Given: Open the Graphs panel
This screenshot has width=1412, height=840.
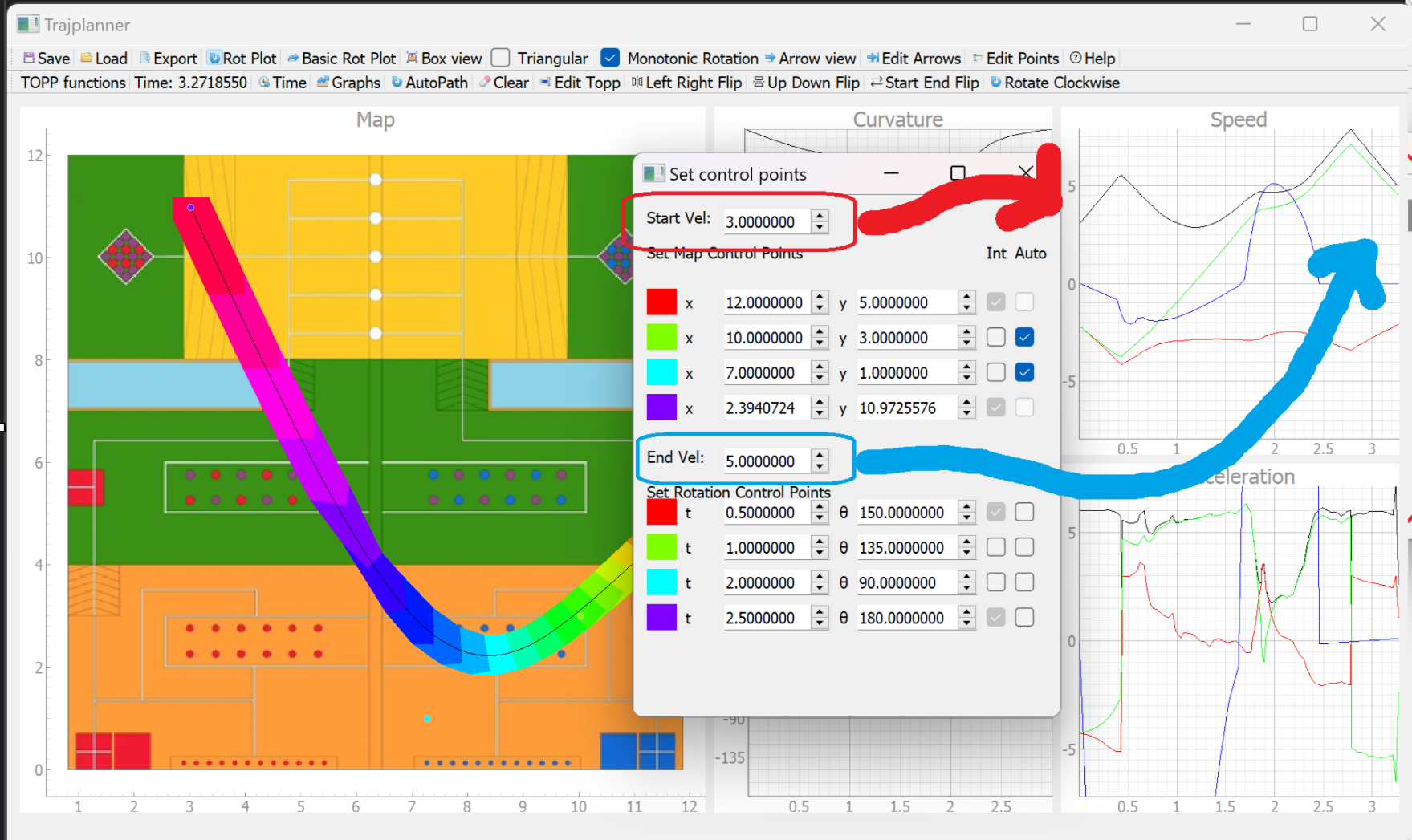Looking at the screenshot, I should (348, 83).
